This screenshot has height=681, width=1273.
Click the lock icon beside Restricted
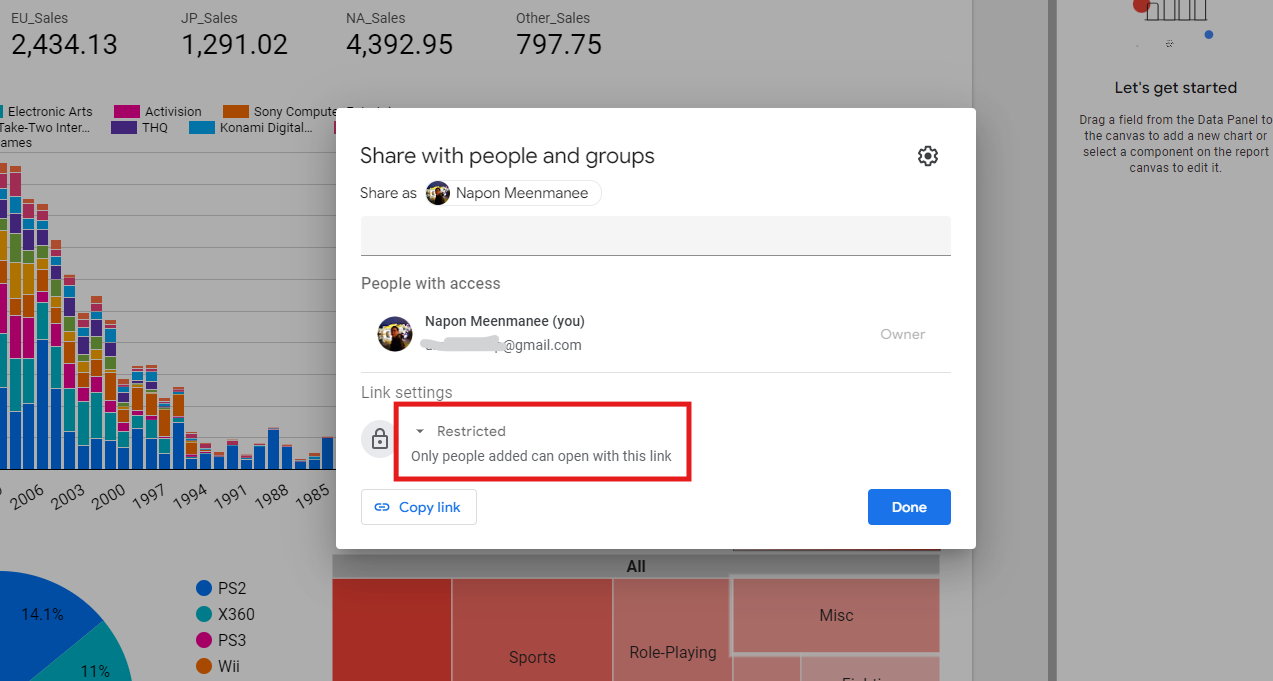tap(379, 439)
